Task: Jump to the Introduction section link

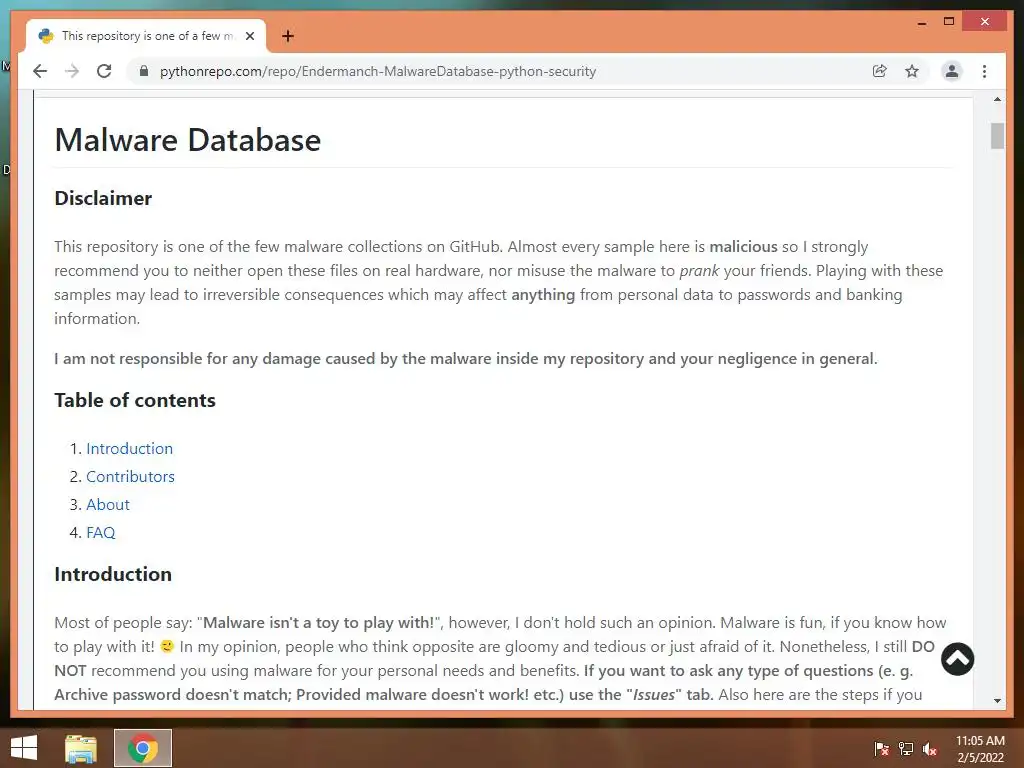Action: pyautogui.click(x=129, y=449)
